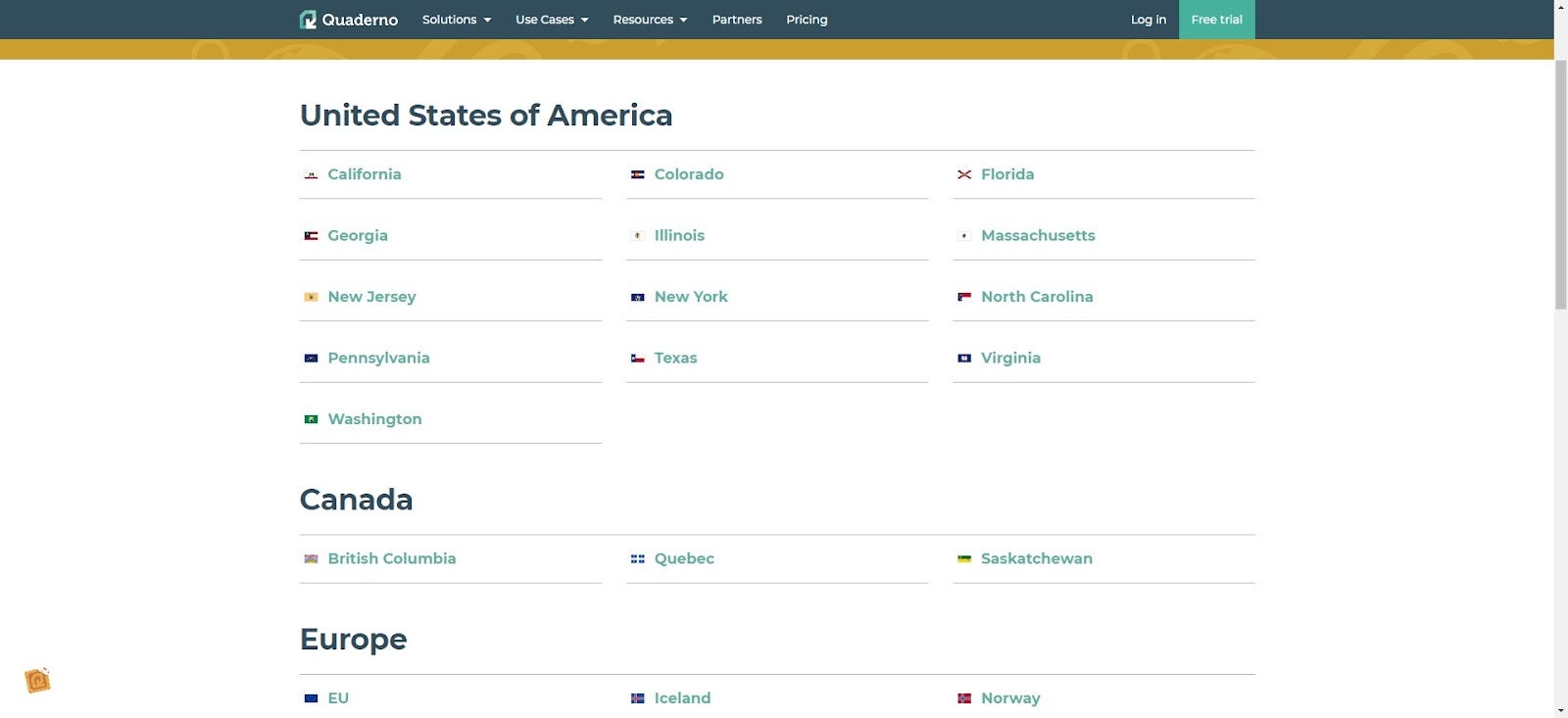
Task: Choose the Virginia link
Action: coord(1010,359)
